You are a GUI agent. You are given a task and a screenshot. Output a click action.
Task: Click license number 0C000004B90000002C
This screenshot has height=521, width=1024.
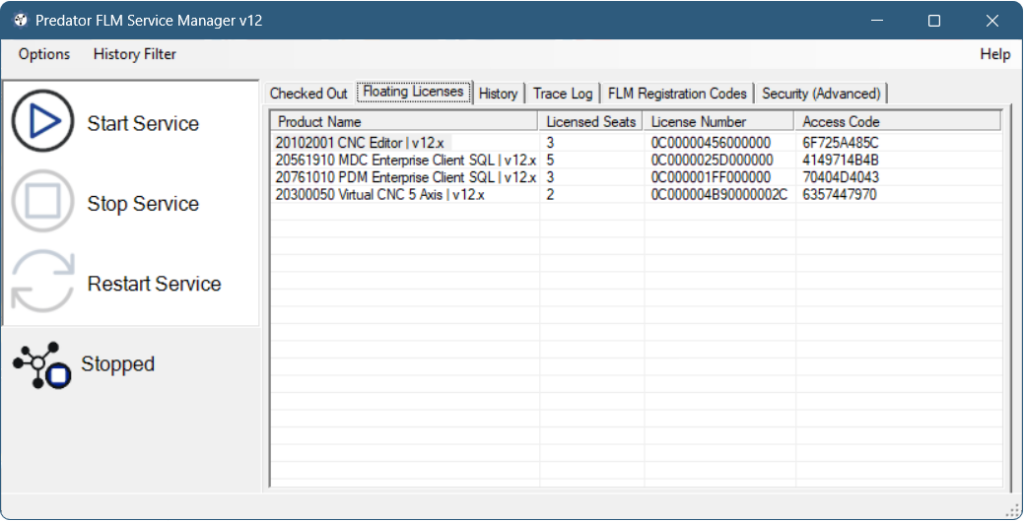click(x=719, y=195)
